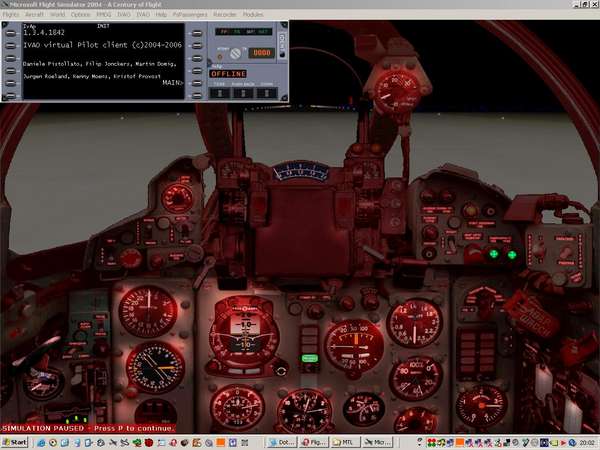The image size is (600, 450).
Task: Open the Aircraft menu
Action: [x=34, y=15]
